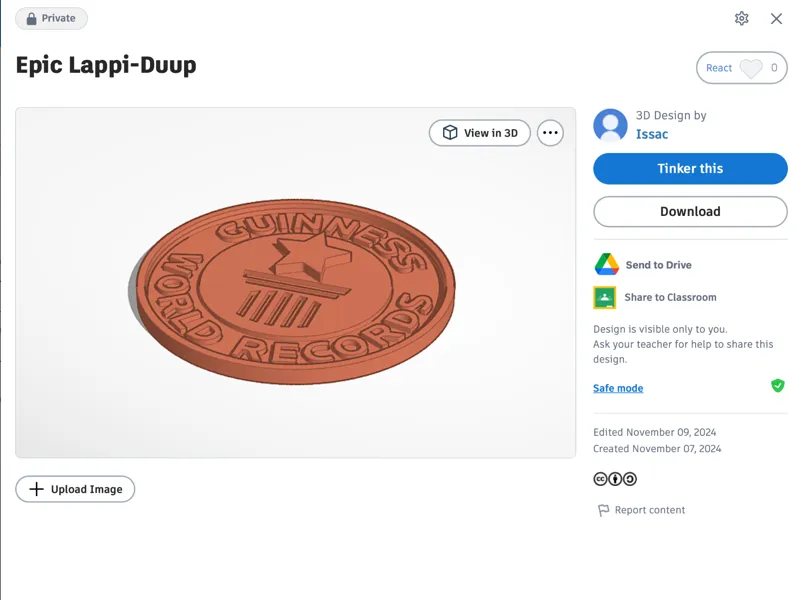Click the cube icon in View in 3D

tap(449, 133)
